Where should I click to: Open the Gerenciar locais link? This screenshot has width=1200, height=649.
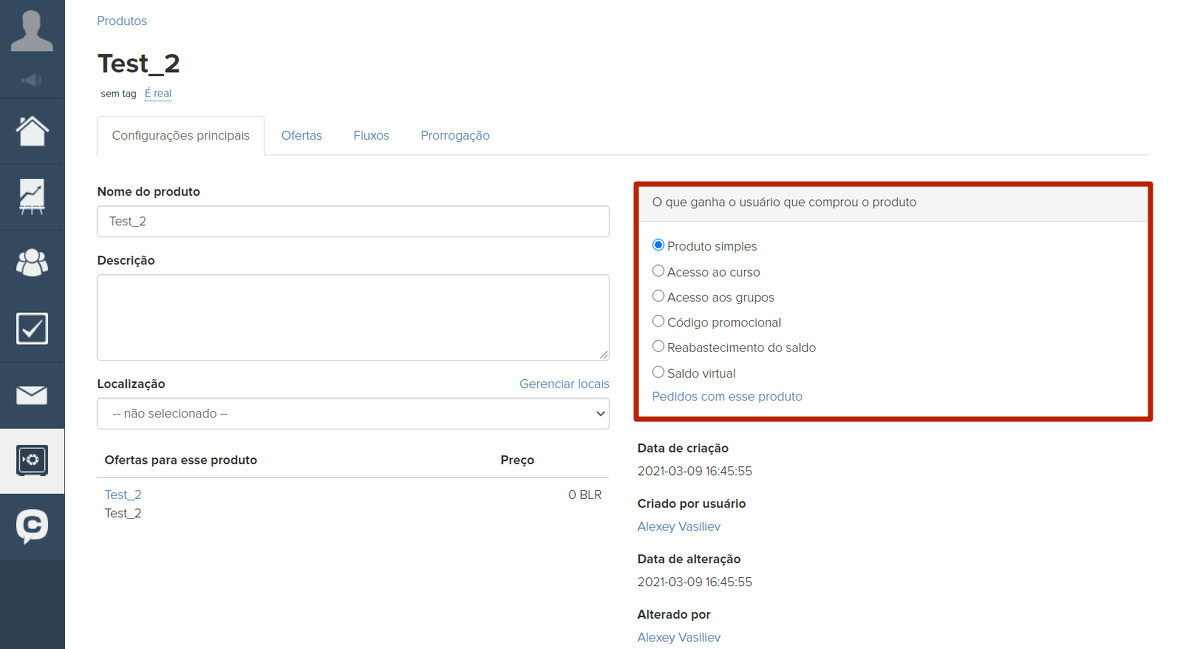tap(564, 384)
